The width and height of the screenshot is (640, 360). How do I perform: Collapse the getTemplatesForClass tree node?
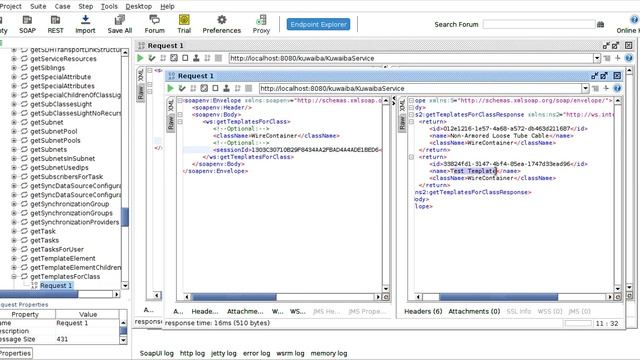coord(14,276)
